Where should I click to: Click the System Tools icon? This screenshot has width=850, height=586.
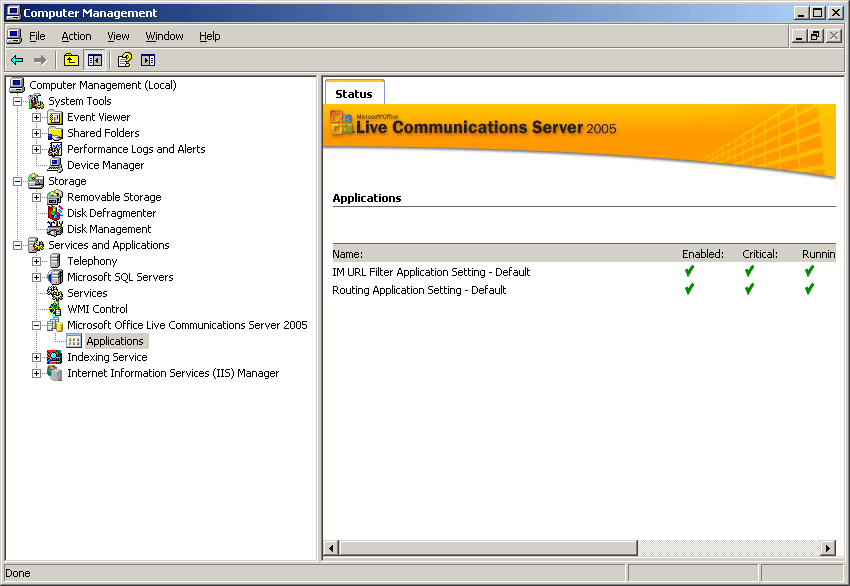[36, 101]
